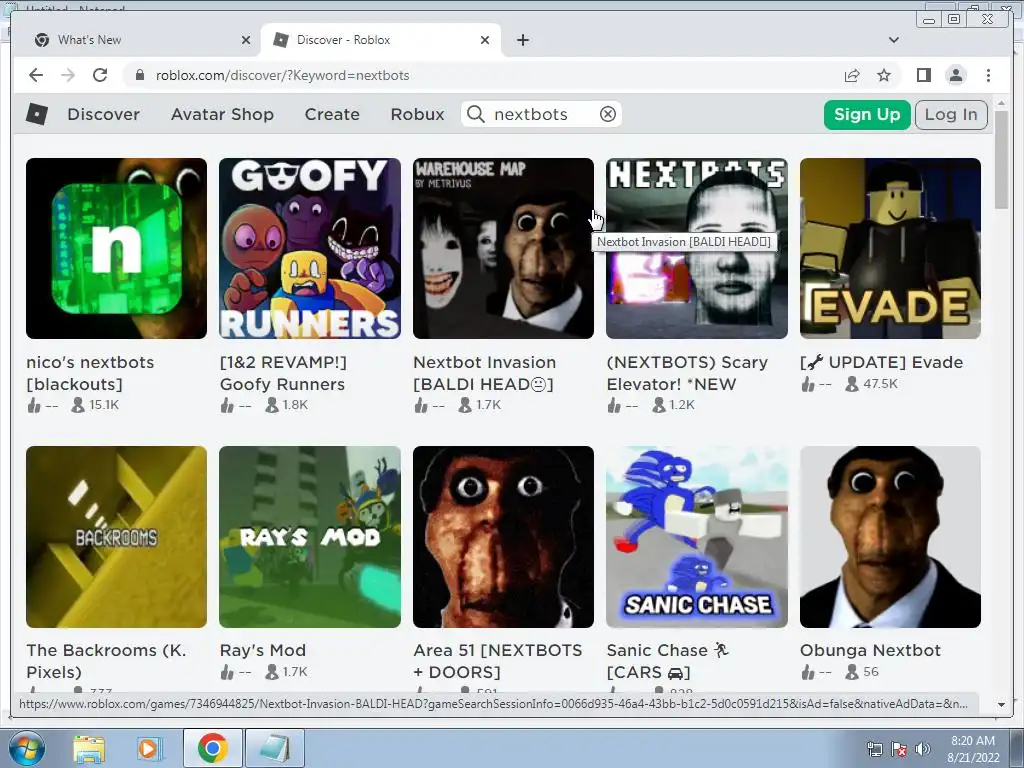Click the share page icon
This screenshot has height=768, width=1024.
tap(852, 76)
